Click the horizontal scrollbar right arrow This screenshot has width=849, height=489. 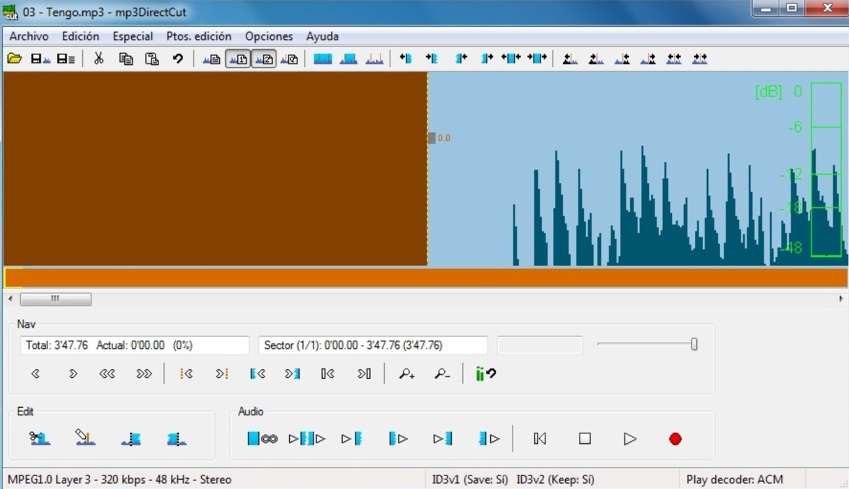(x=841, y=299)
